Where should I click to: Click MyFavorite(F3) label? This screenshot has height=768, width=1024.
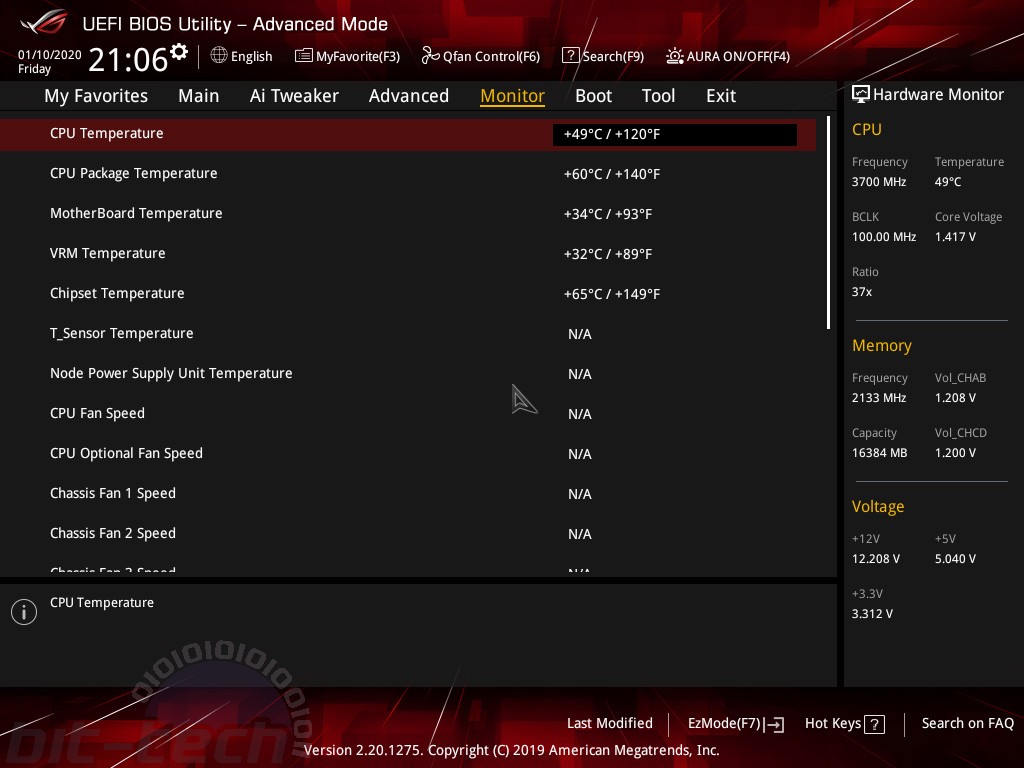tap(358, 56)
